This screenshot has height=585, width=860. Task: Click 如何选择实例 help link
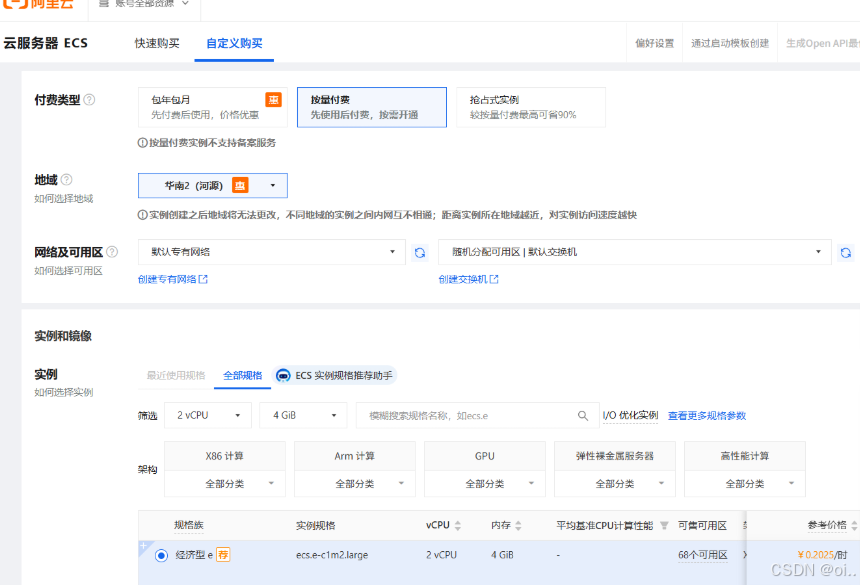point(64,392)
